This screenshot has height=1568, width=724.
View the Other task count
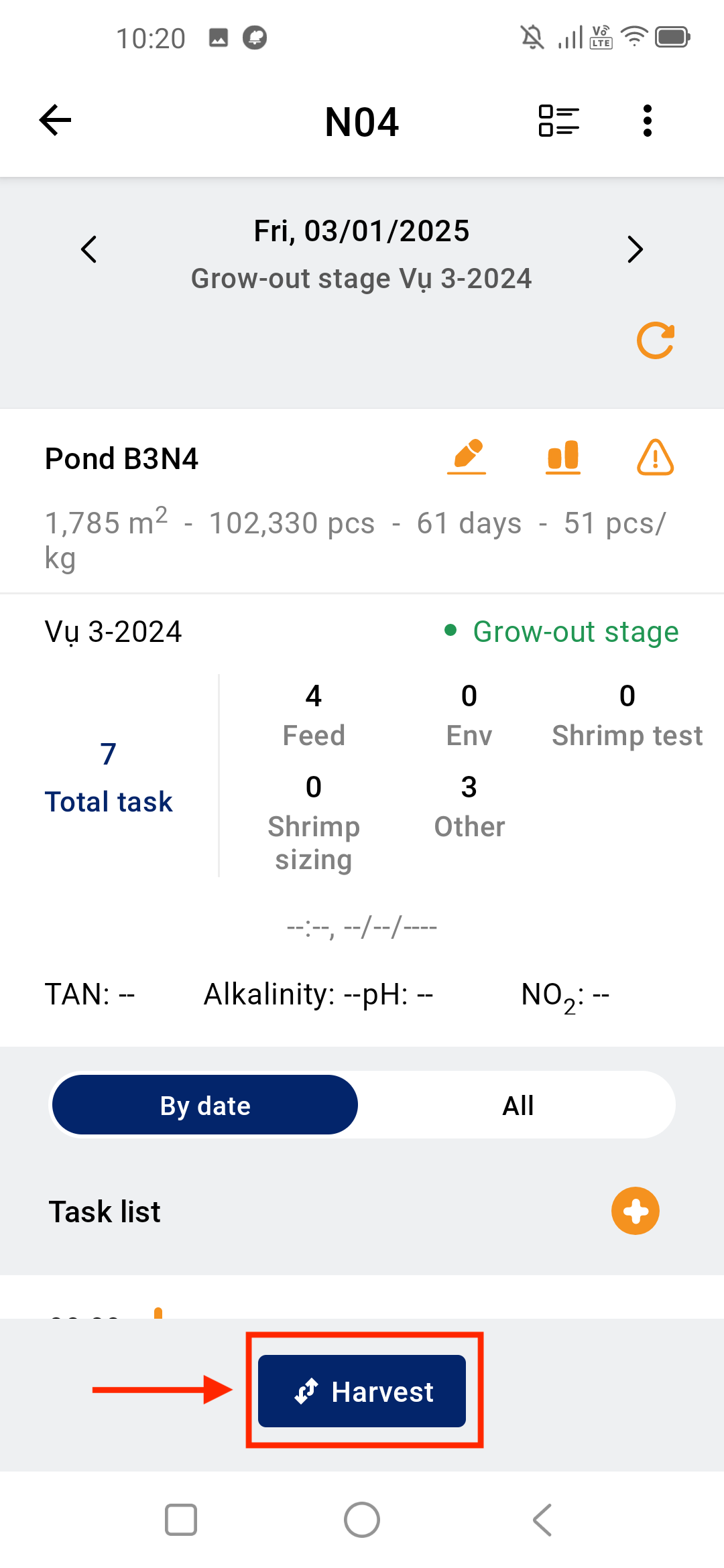(x=469, y=807)
